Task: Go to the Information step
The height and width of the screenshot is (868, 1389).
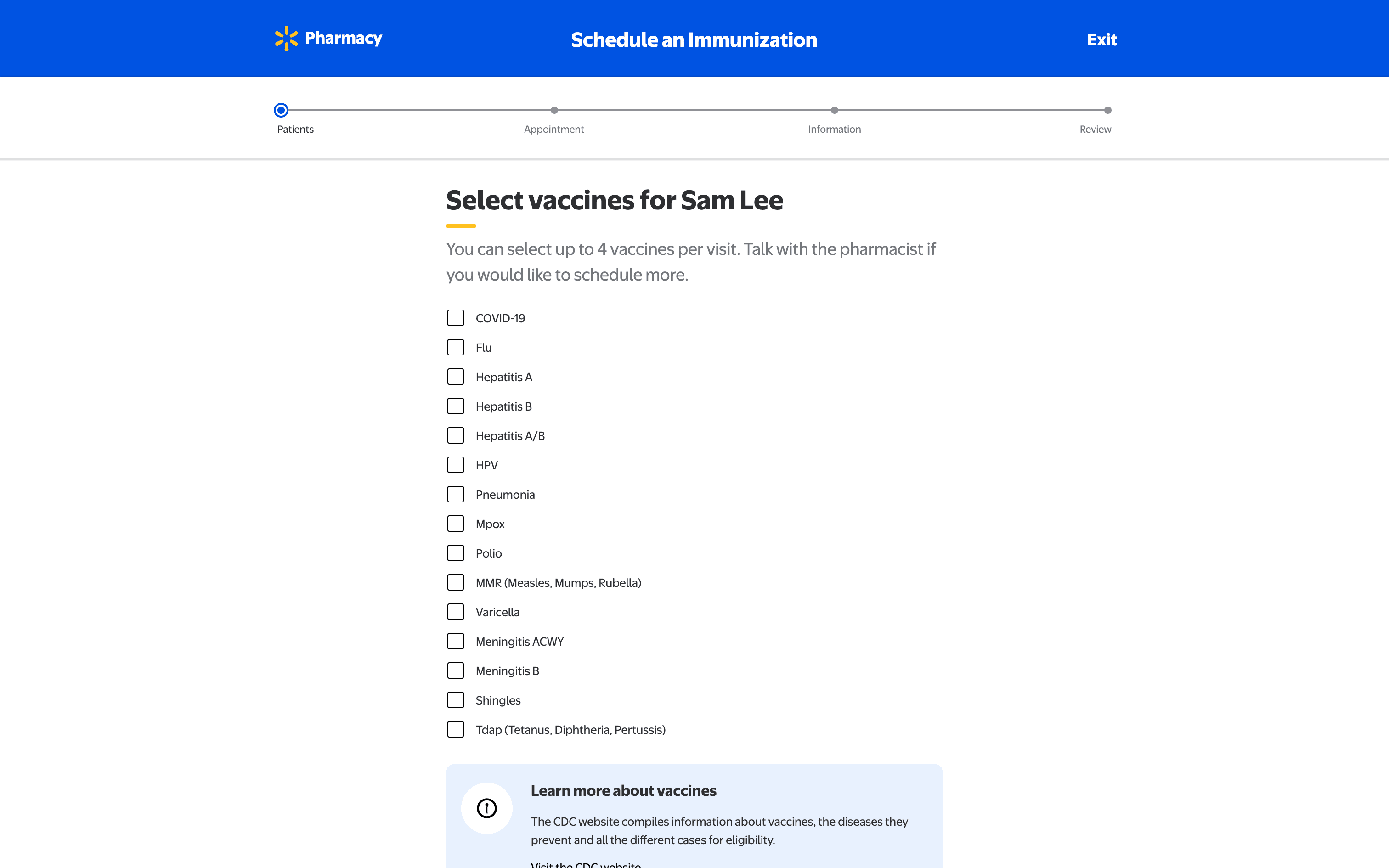Action: tap(834, 110)
